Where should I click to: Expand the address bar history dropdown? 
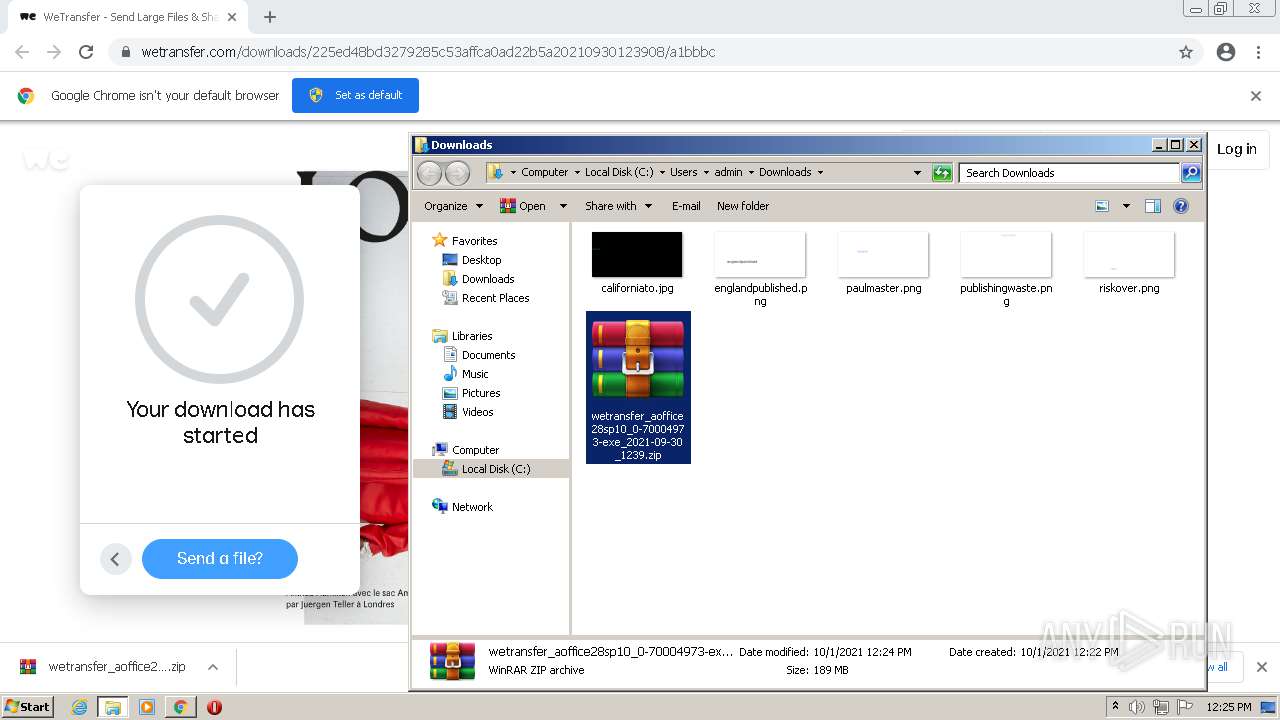coord(917,173)
